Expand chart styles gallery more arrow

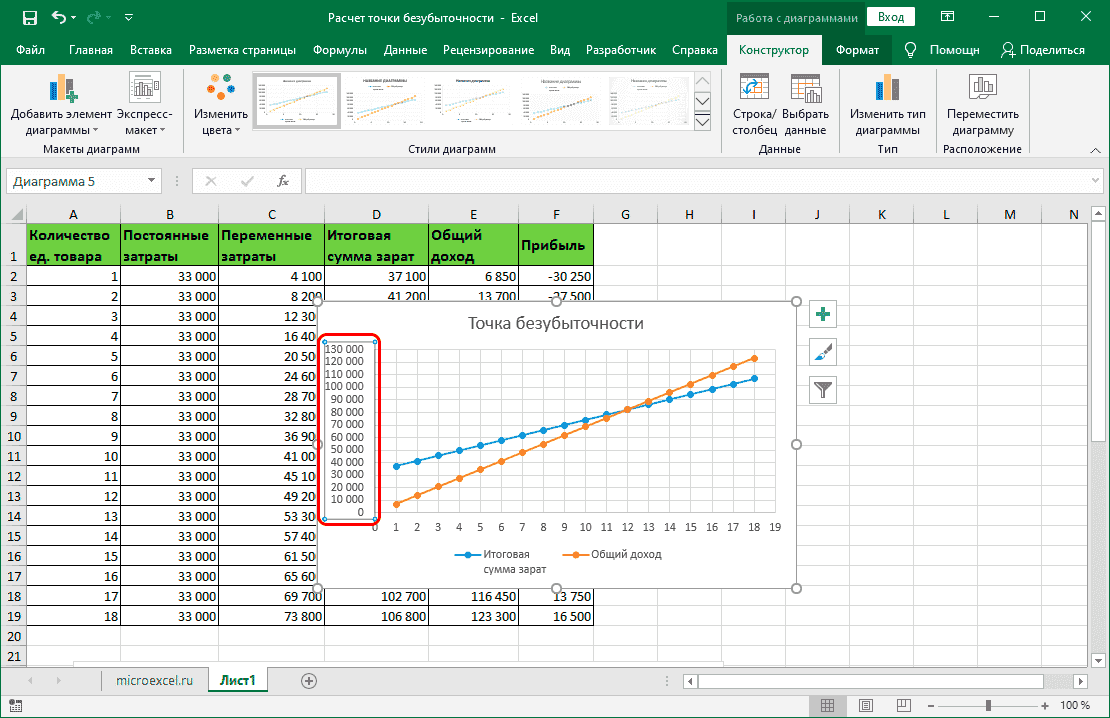pyautogui.click(x=702, y=122)
